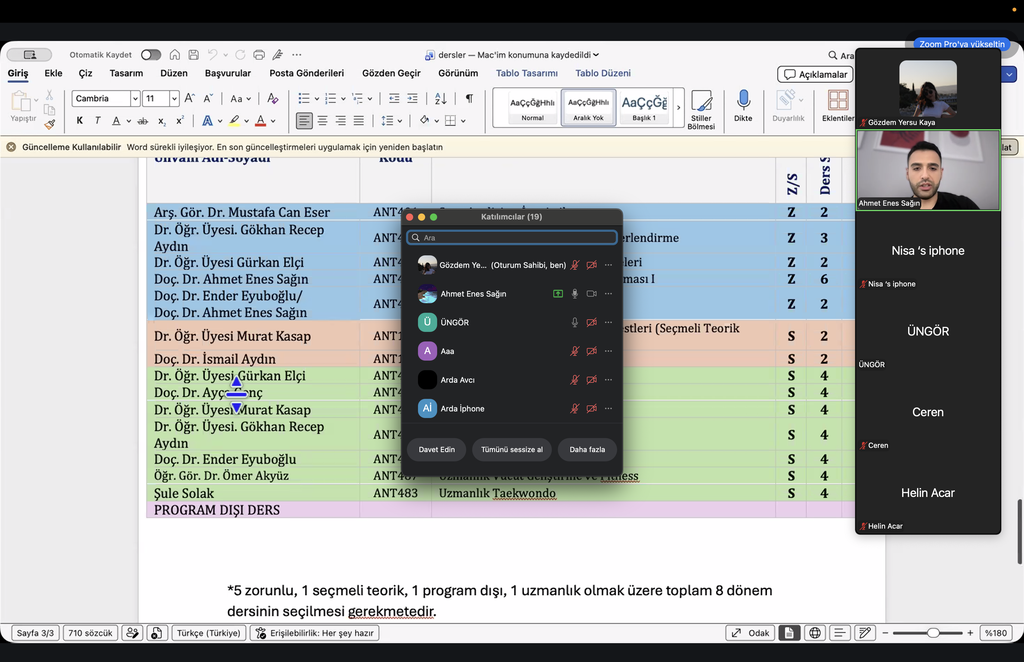
Task: Click Ahmet Enes Sağın's camera icon
Action: click(x=592, y=294)
